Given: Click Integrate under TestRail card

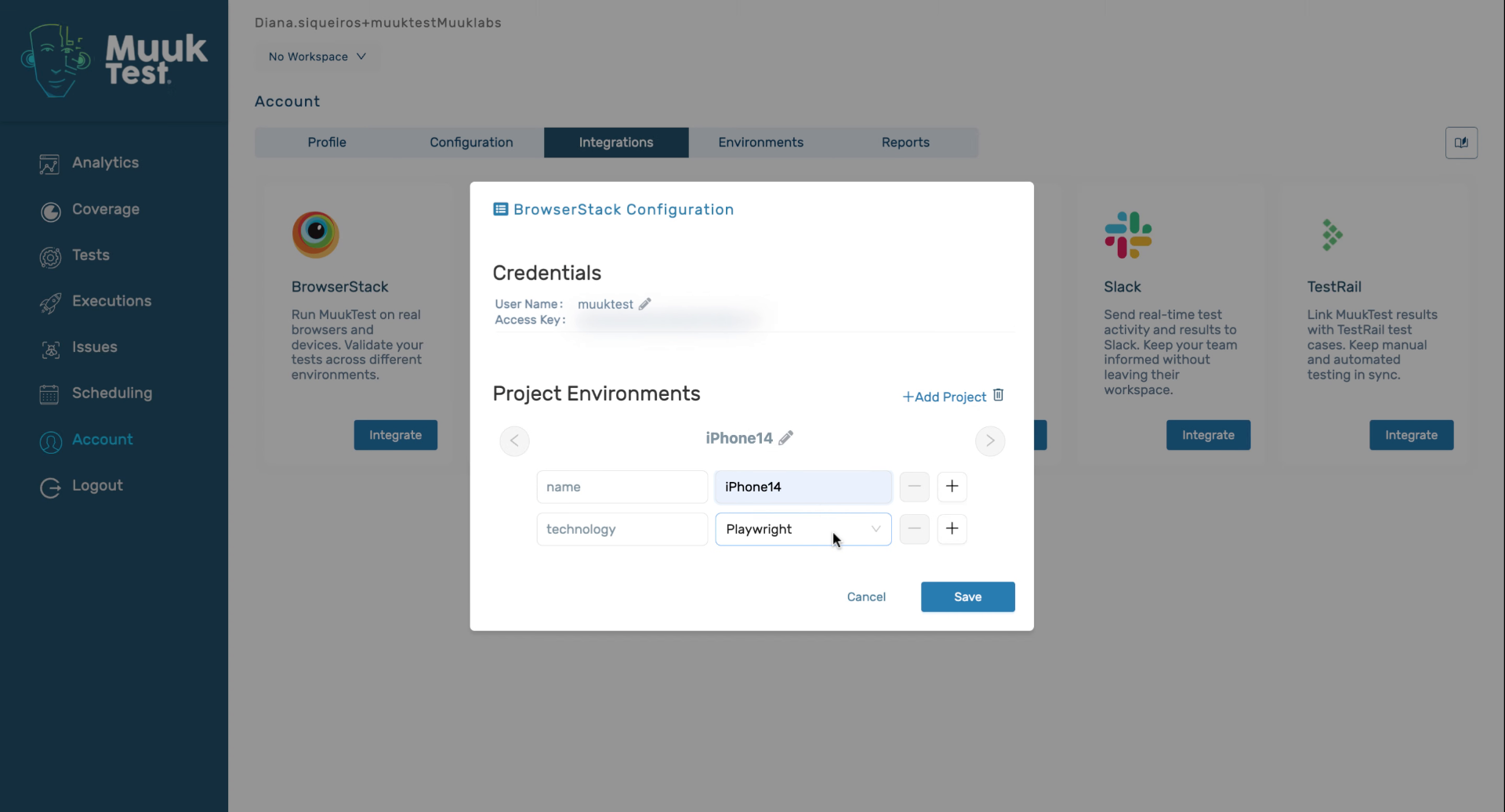Looking at the screenshot, I should 1411,435.
